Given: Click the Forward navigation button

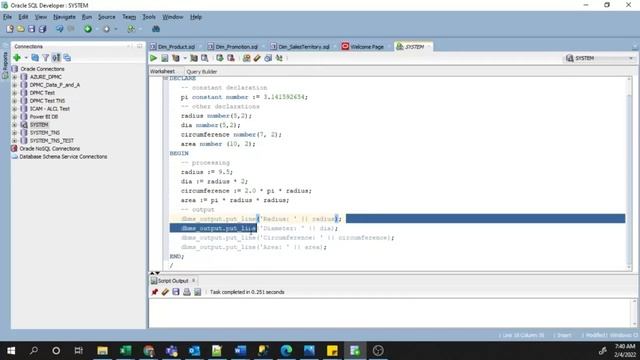Looking at the screenshot, I should tap(107, 29).
